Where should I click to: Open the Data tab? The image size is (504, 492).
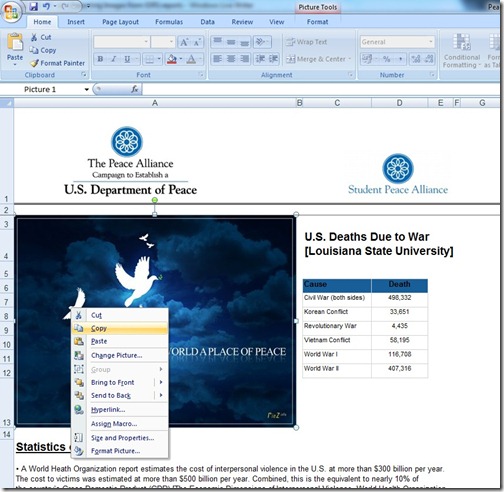(x=207, y=22)
